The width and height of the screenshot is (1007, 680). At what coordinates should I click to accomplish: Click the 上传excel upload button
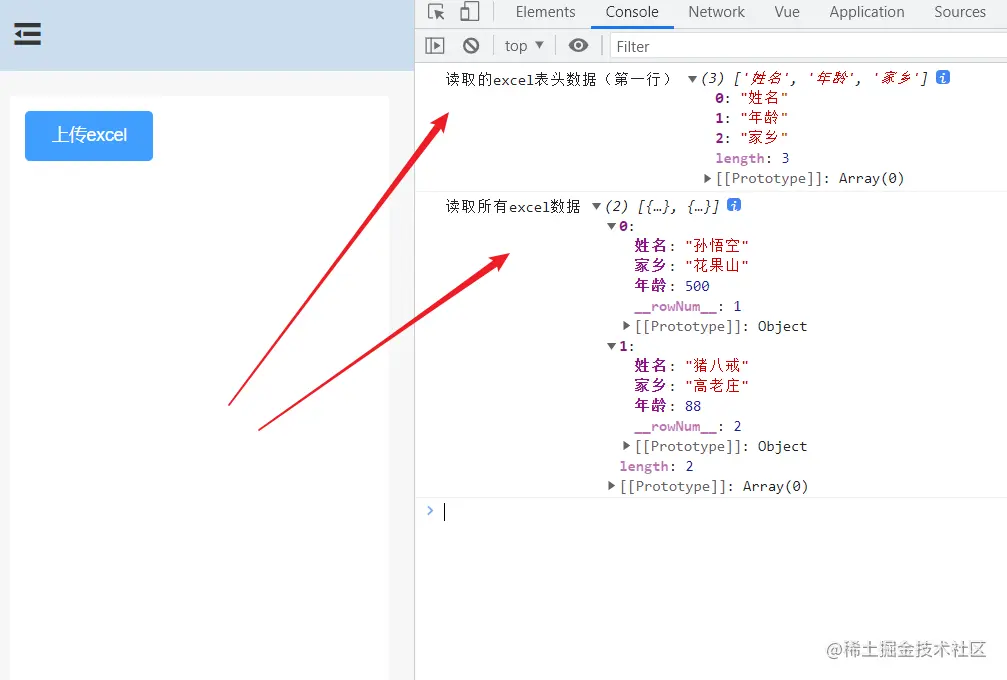89,135
